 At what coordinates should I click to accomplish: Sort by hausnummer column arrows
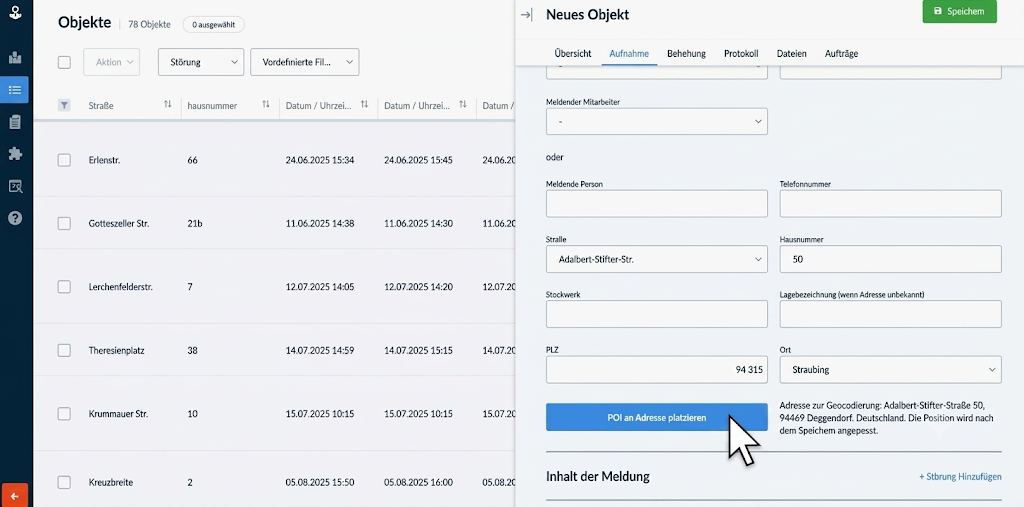coord(266,105)
